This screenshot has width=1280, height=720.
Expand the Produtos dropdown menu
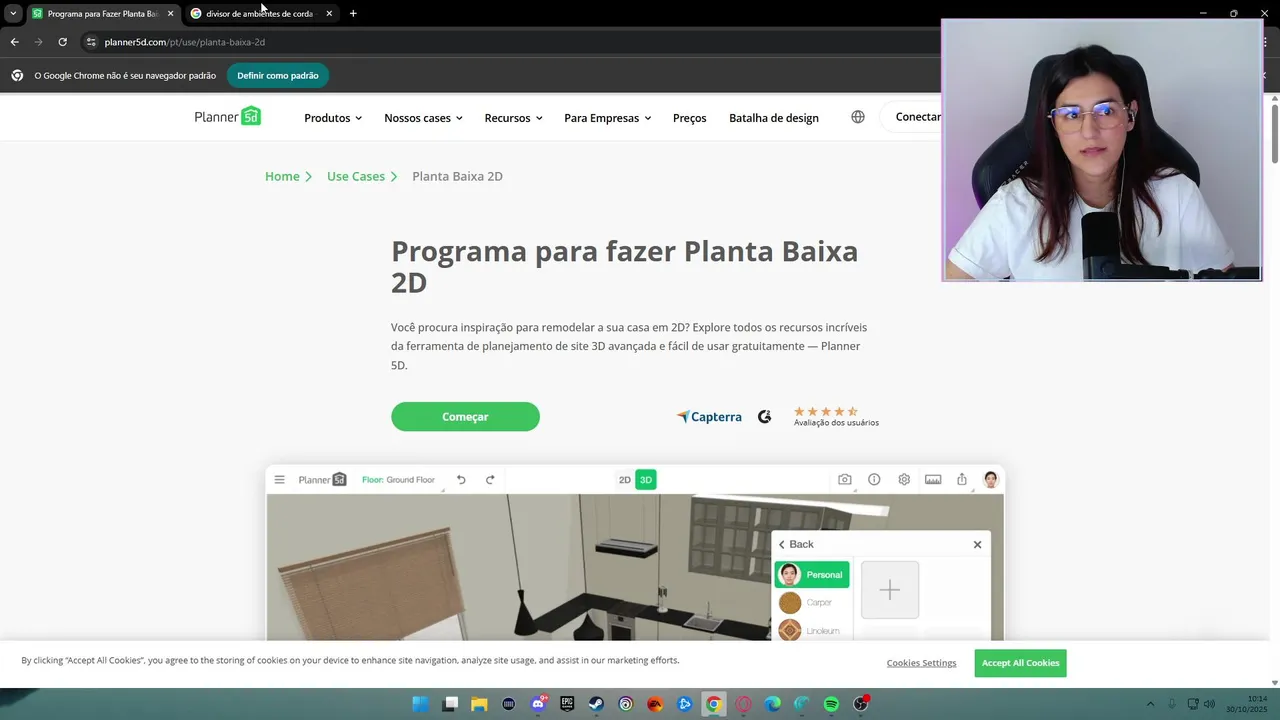(x=333, y=118)
